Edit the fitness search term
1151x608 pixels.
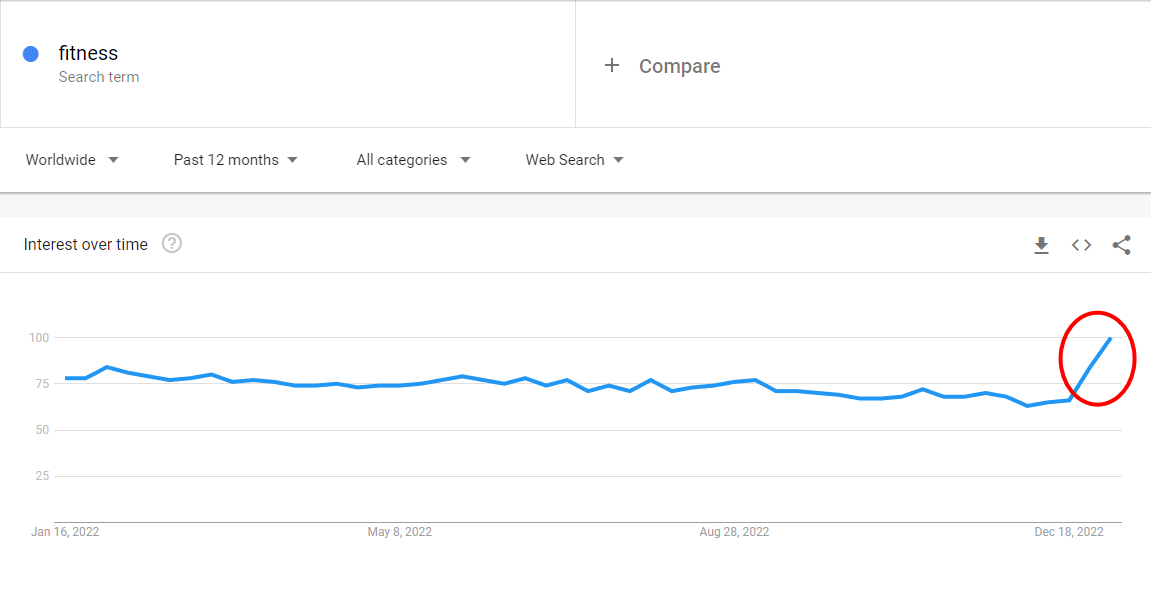(88, 53)
